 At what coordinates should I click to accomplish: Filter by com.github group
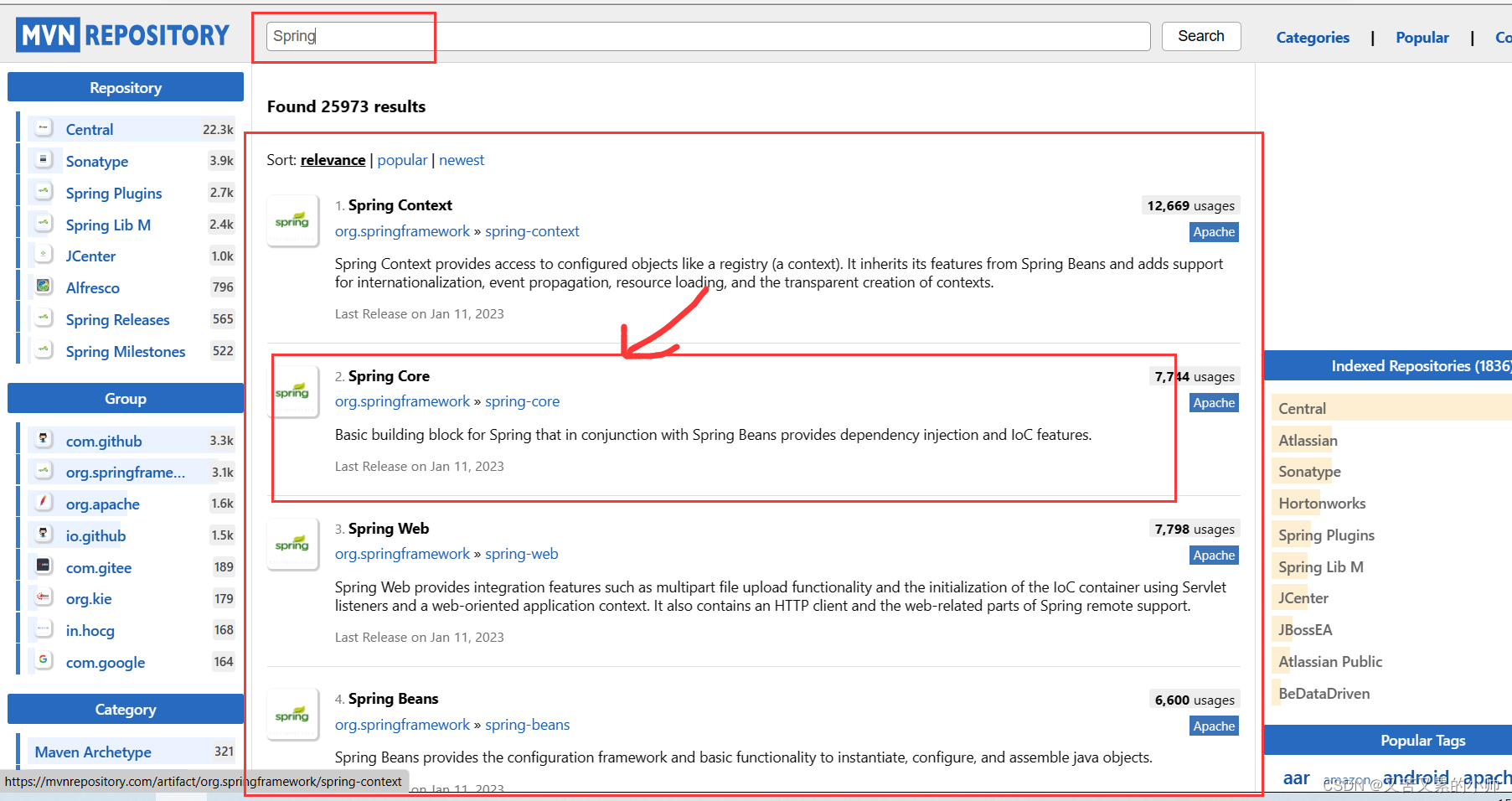pos(104,442)
